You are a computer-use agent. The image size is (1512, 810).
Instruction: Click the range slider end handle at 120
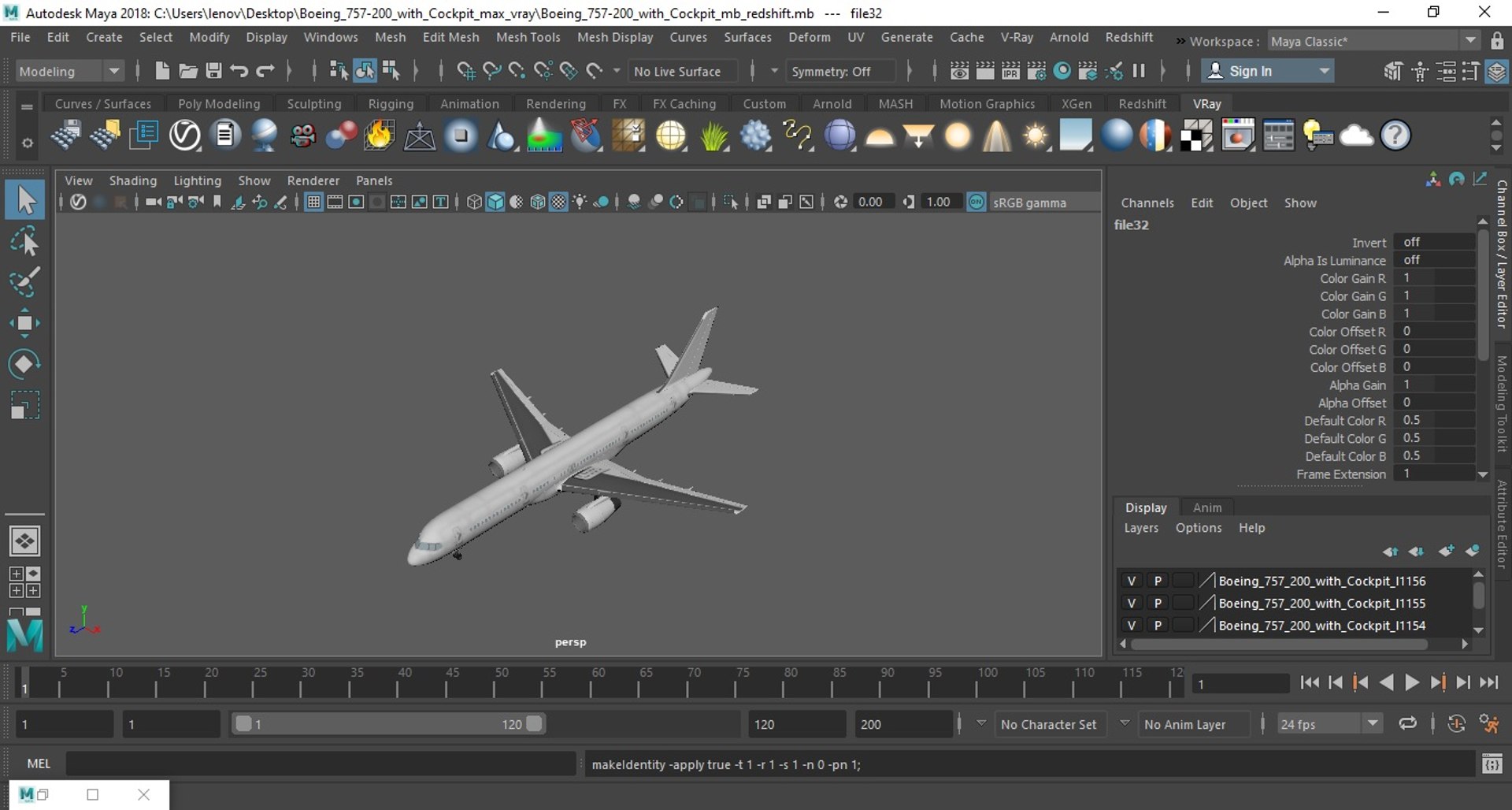coord(534,723)
